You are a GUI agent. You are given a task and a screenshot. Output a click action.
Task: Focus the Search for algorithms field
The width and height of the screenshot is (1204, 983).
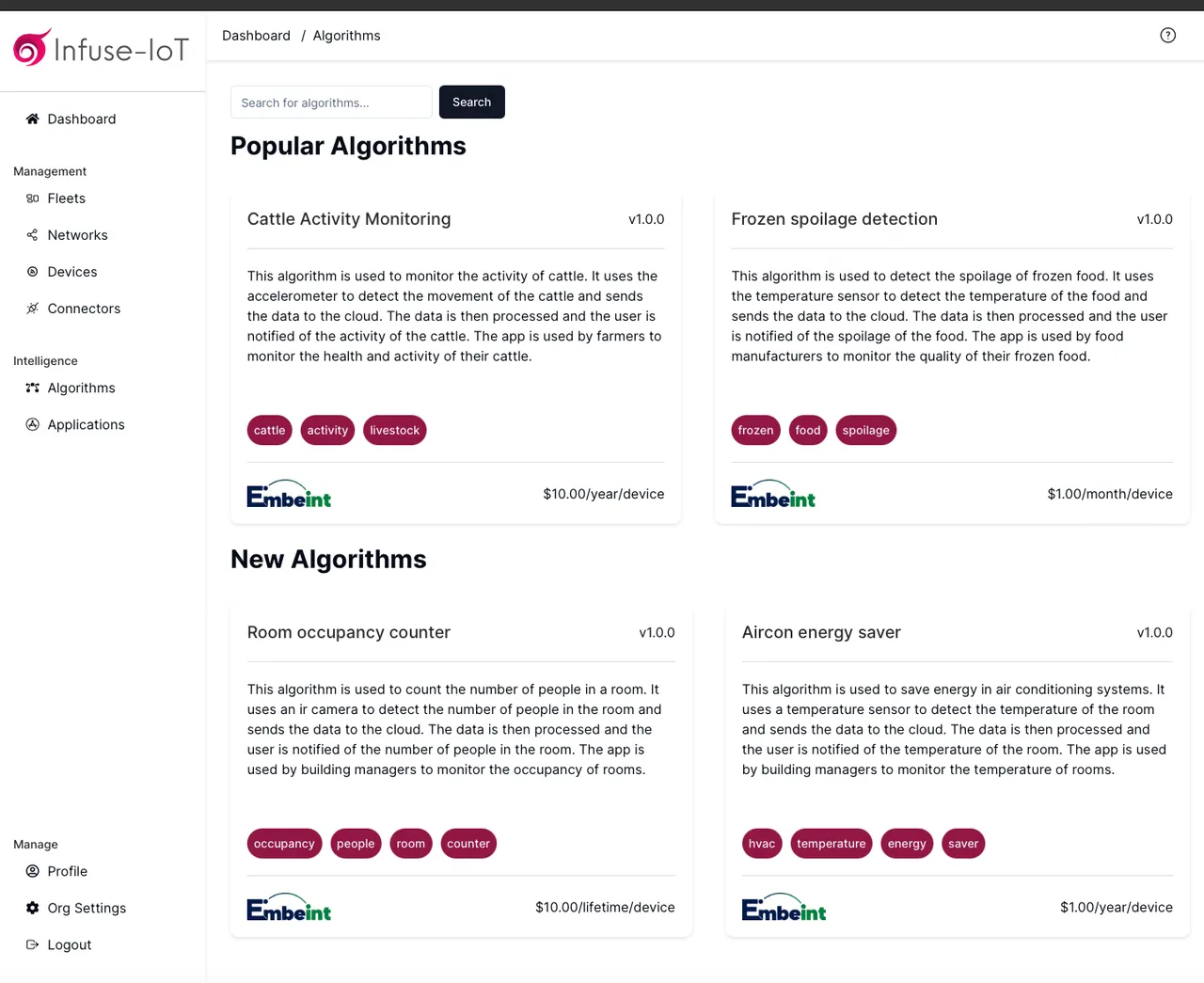click(331, 103)
